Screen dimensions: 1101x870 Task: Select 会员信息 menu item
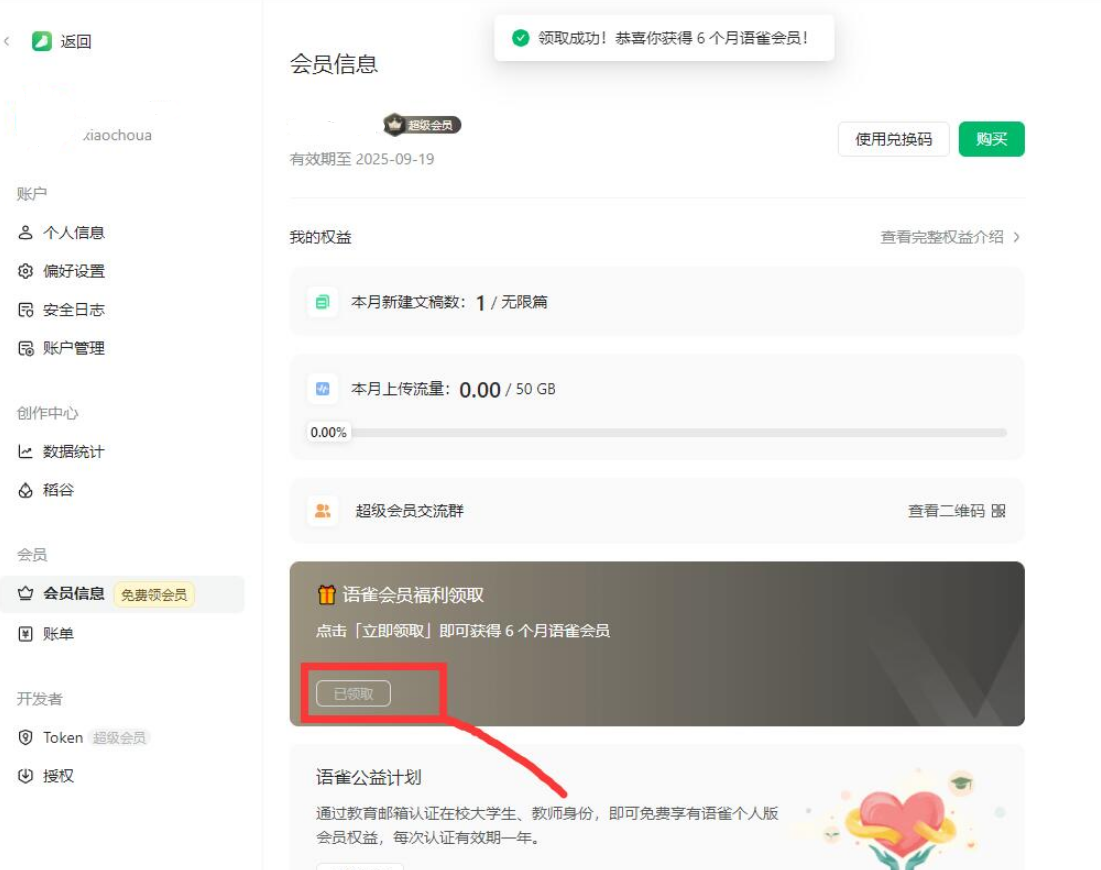click(73, 594)
